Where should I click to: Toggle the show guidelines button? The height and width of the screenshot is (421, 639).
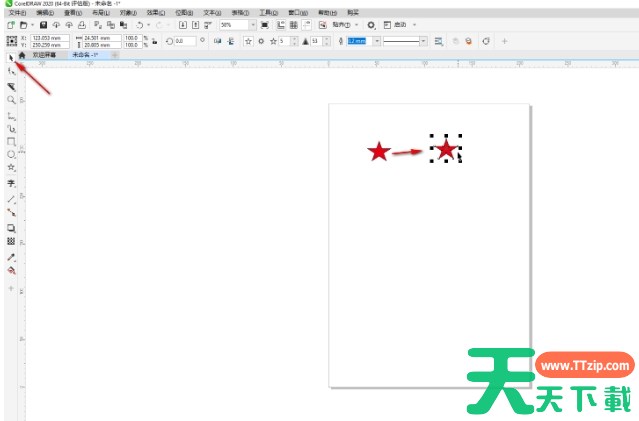click(x=306, y=25)
